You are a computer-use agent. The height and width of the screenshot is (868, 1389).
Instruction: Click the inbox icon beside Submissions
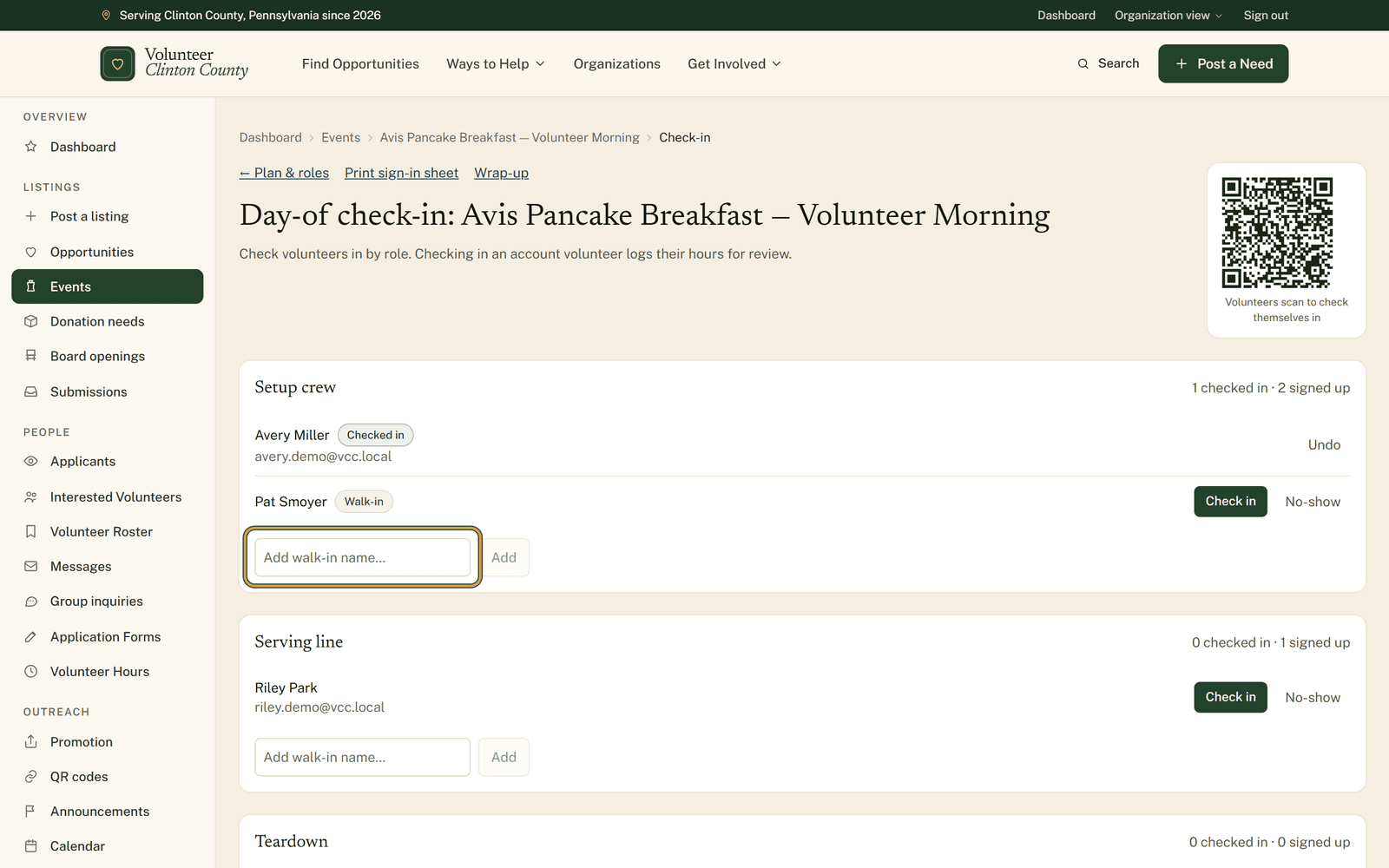(x=31, y=391)
